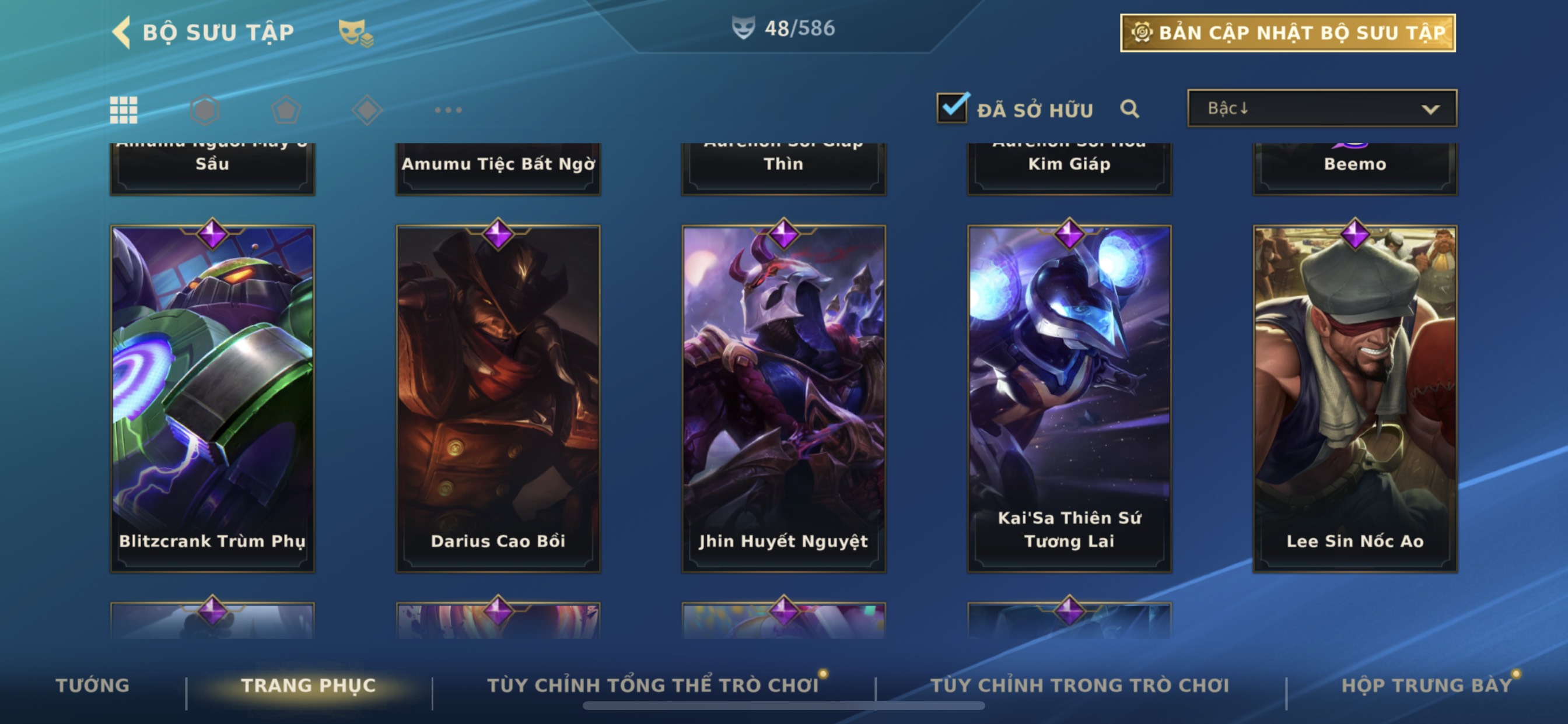Select the Lee Sin Nốc Ao skin
Screen dimensions: 1568x724
pos(1355,399)
